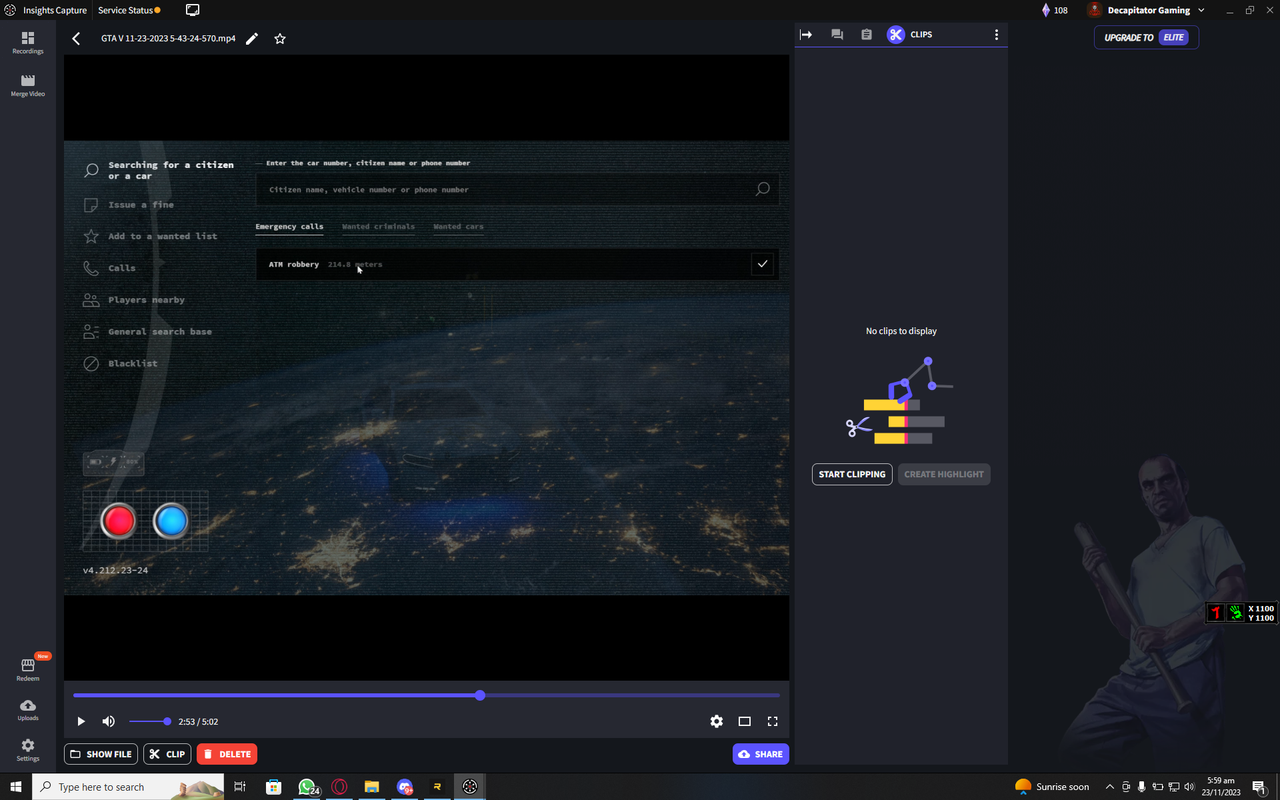Enter fullscreen playback mode
The width and height of the screenshot is (1280, 800).
pos(773,721)
